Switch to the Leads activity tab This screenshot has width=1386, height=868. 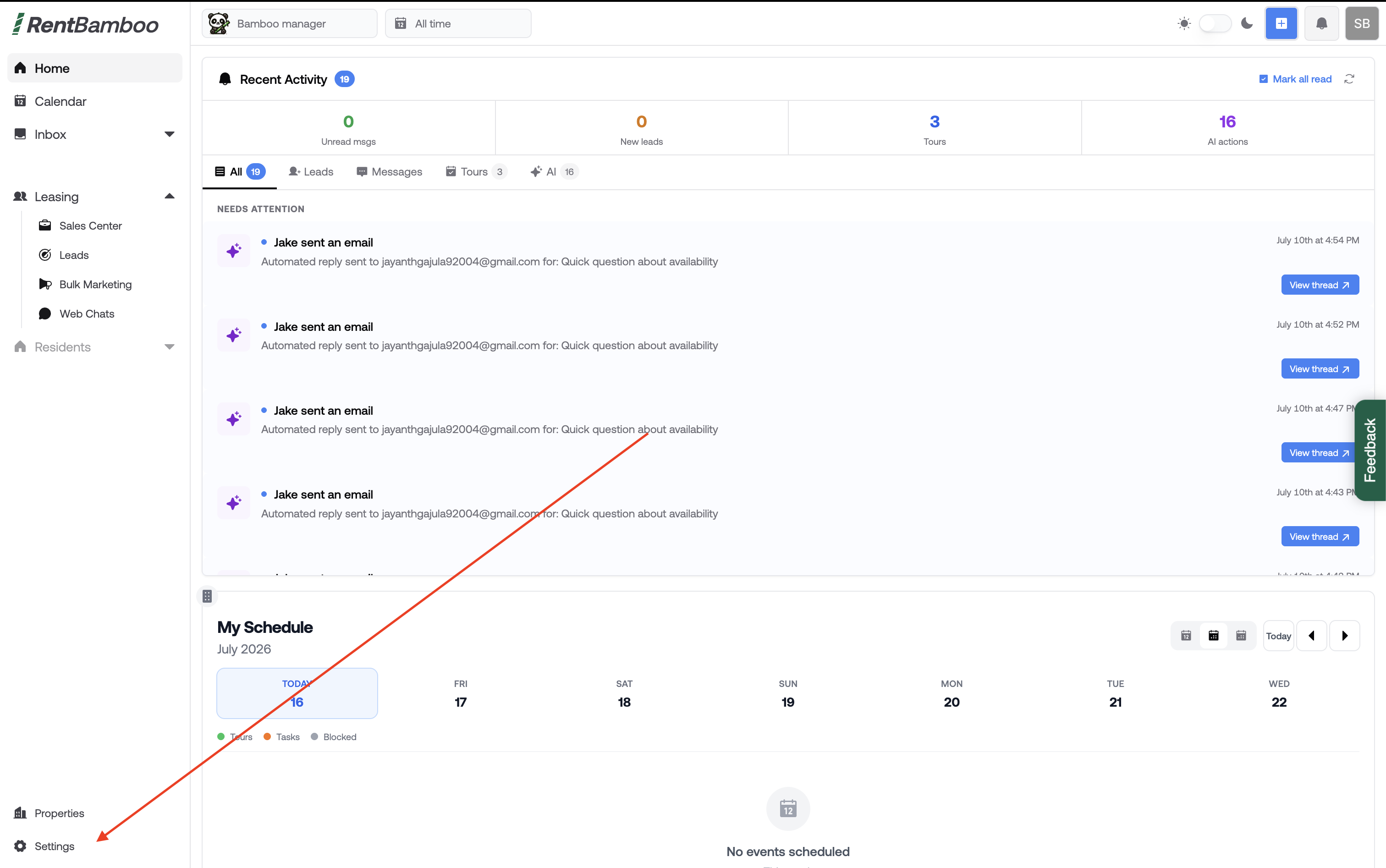[x=311, y=172]
